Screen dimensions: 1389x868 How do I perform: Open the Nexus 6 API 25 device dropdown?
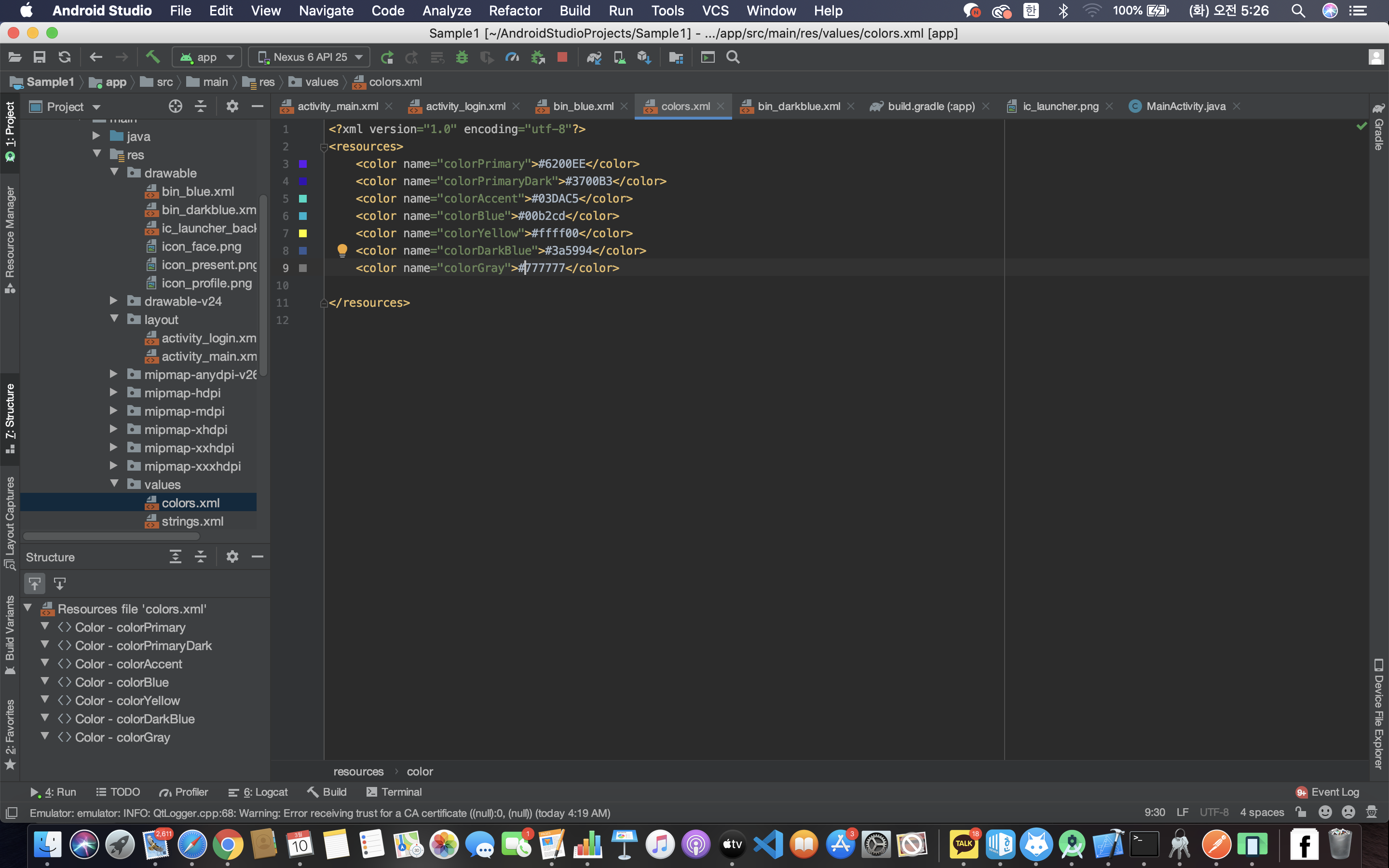310,57
